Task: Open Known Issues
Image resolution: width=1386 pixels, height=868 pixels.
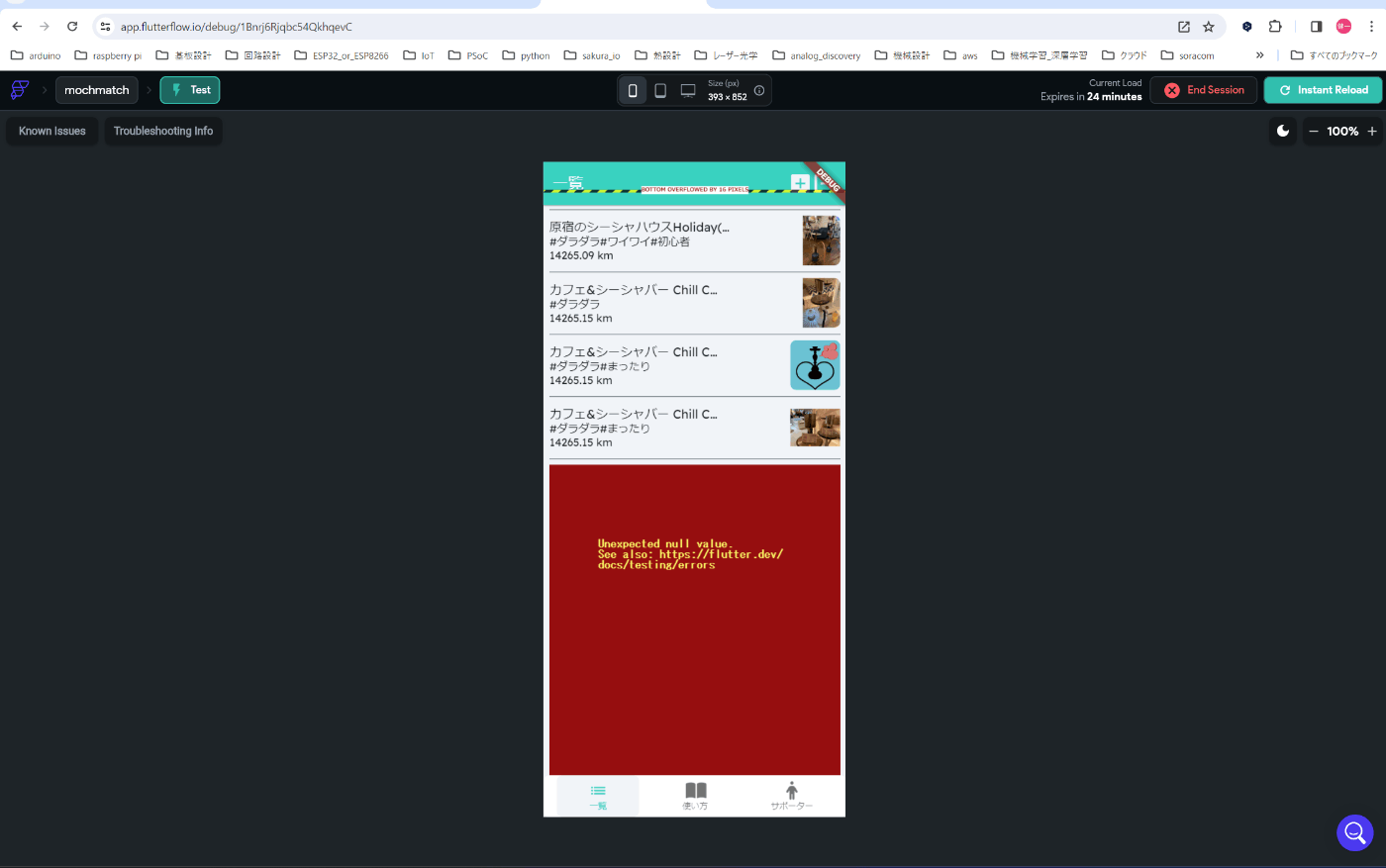Action: tap(52, 131)
